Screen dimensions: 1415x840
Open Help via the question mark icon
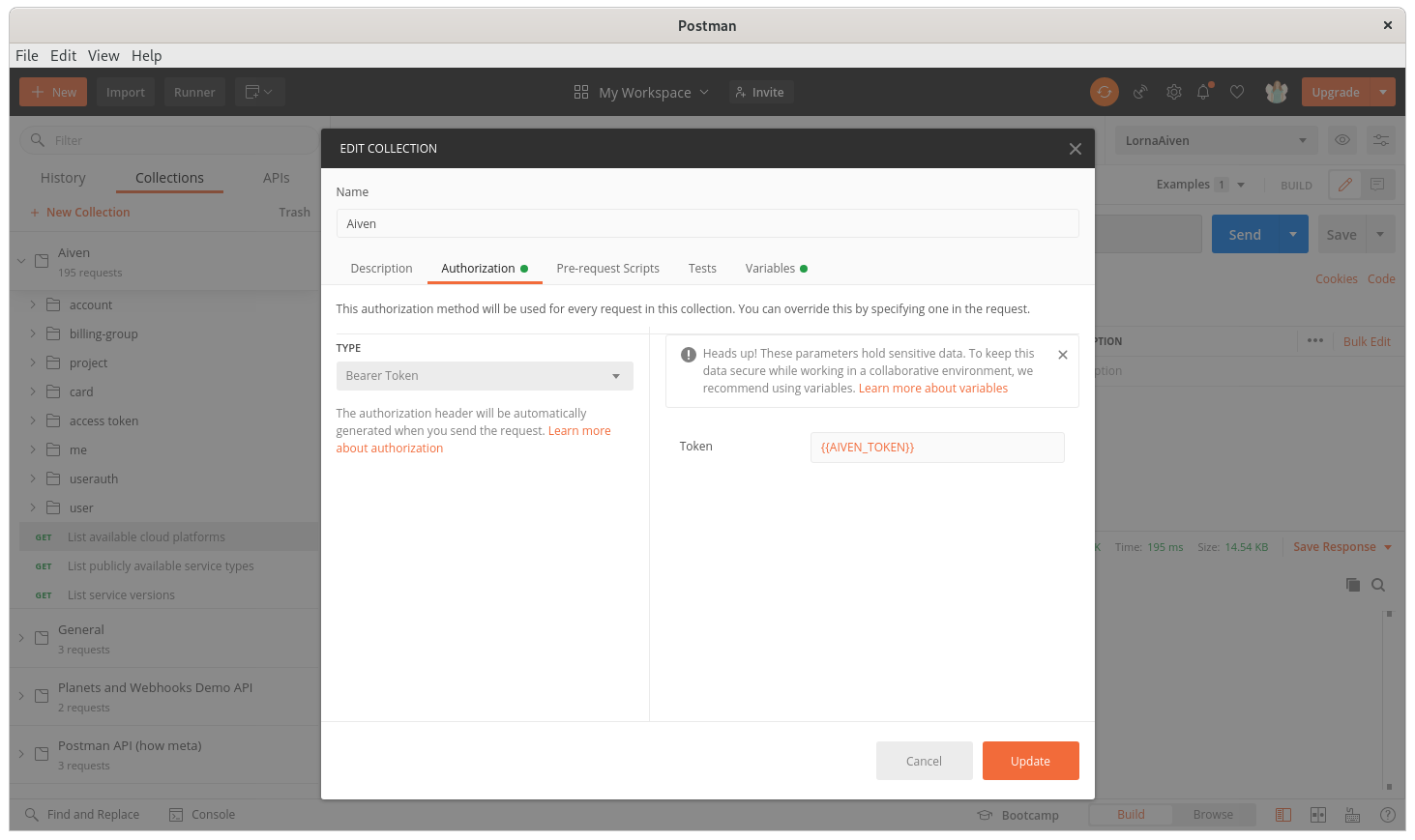tap(1387, 815)
